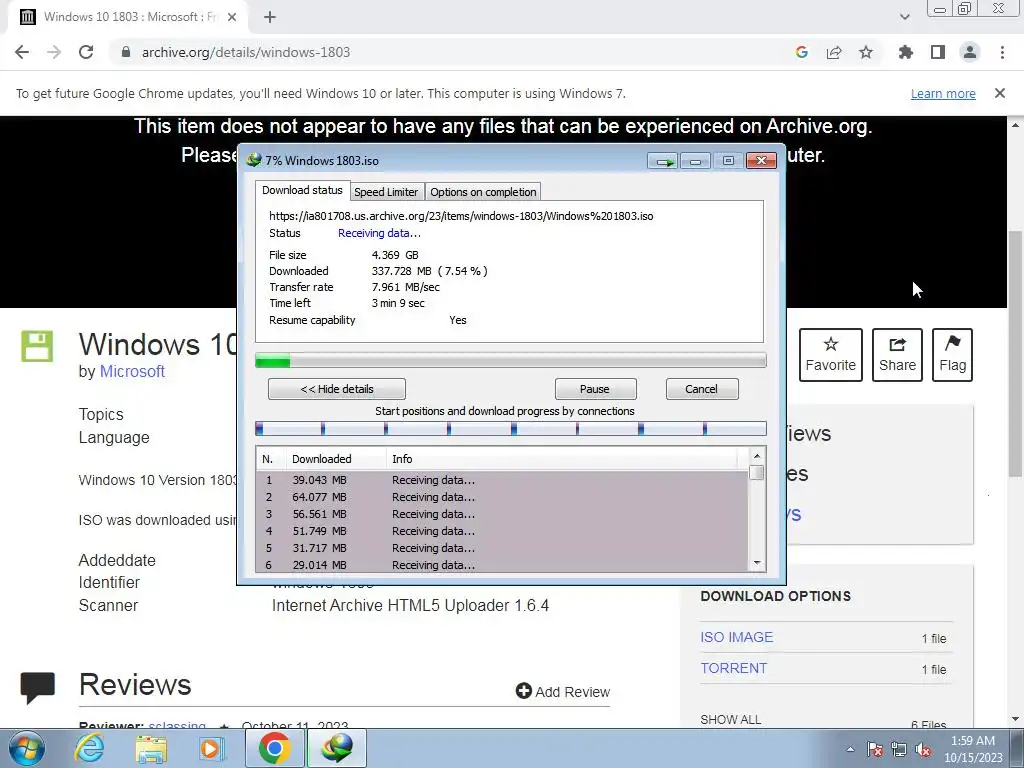Click the green floppy disk software icon
The width and height of the screenshot is (1024, 768).
pos(37,346)
